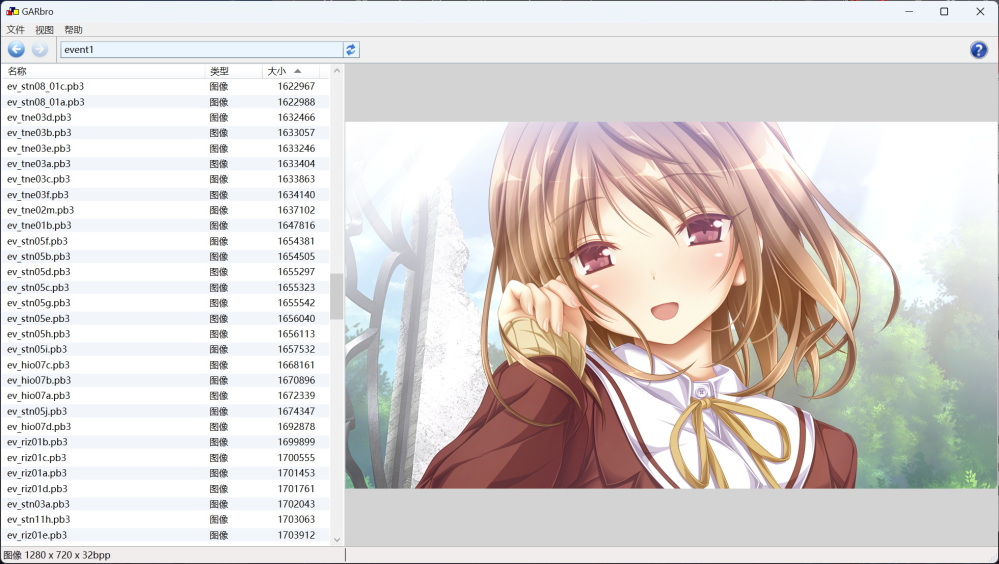Viewport: 999px width, 564px height.
Task: Select file ev_stn05b.pb3
Action: pyautogui.click(x=165, y=257)
